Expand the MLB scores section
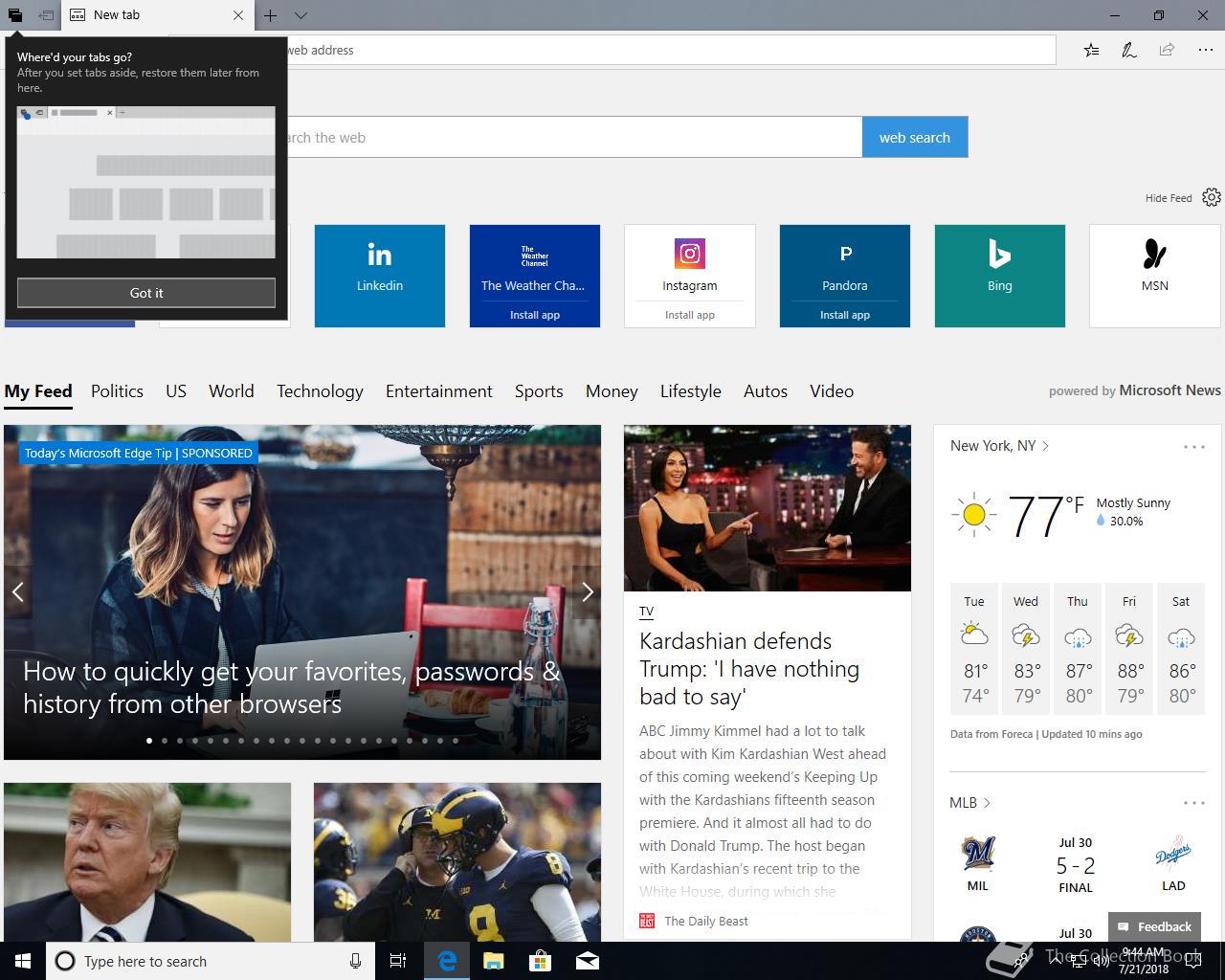Image resolution: width=1225 pixels, height=980 pixels. point(969,802)
